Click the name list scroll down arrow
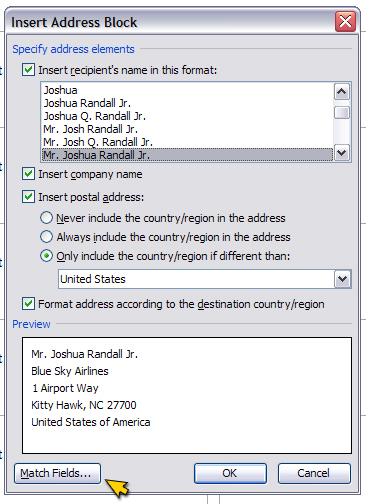This screenshot has width=366, height=504. [342, 153]
